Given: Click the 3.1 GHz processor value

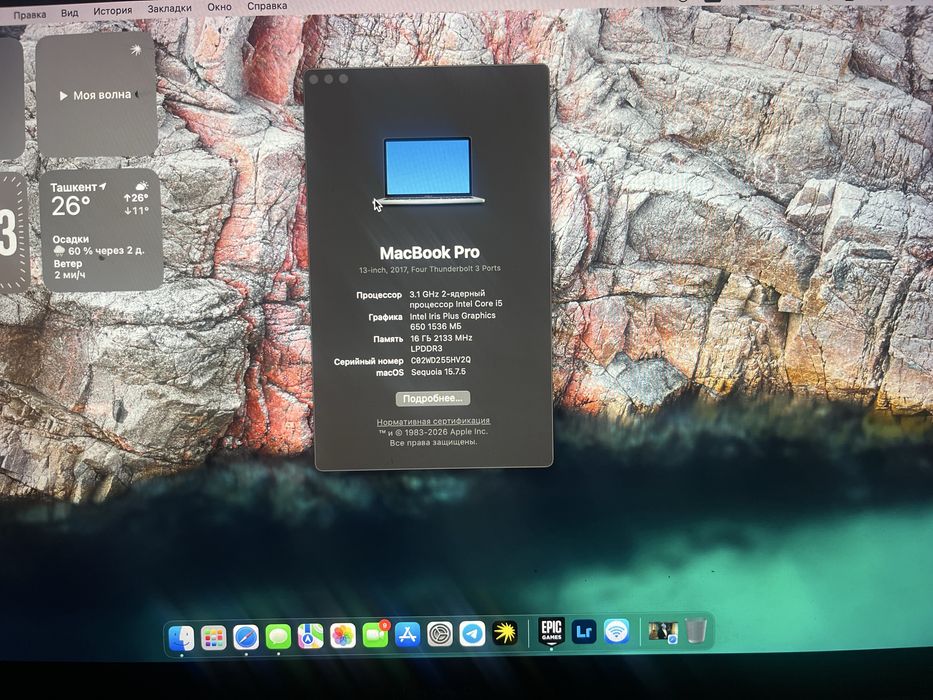Looking at the screenshot, I should pos(456,299).
